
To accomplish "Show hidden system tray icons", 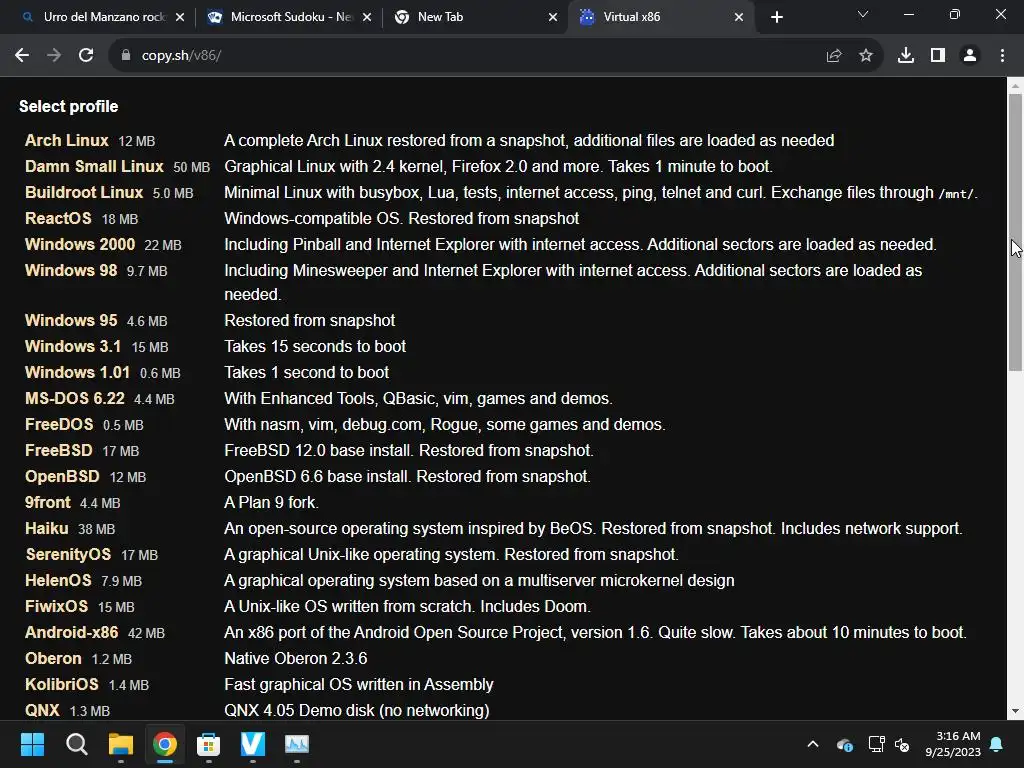I will 813,744.
